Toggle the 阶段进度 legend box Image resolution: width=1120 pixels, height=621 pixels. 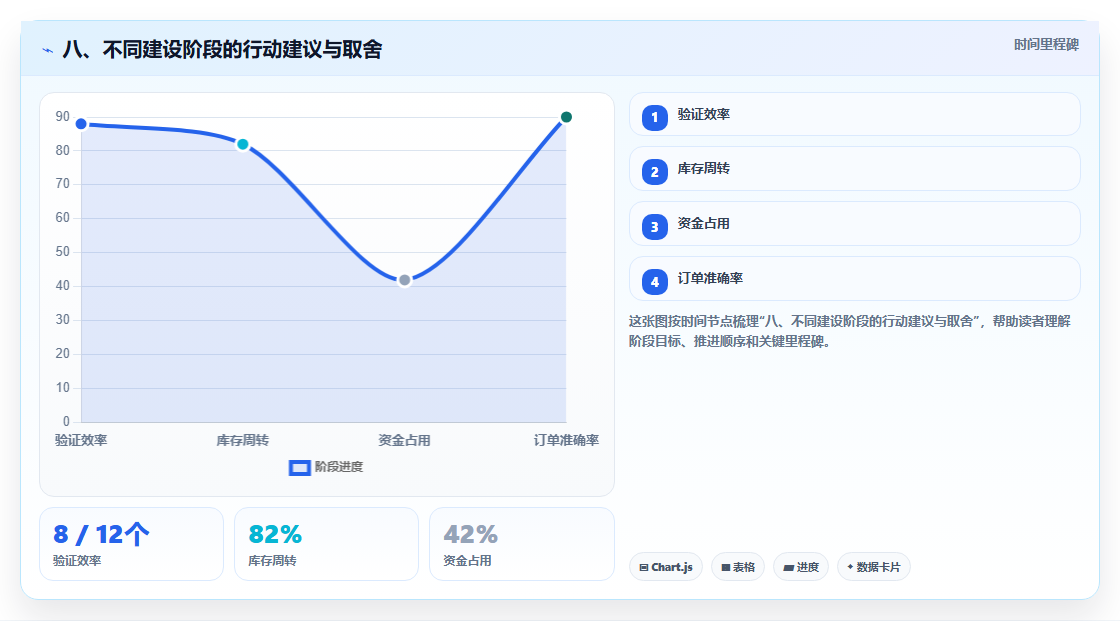click(x=299, y=468)
